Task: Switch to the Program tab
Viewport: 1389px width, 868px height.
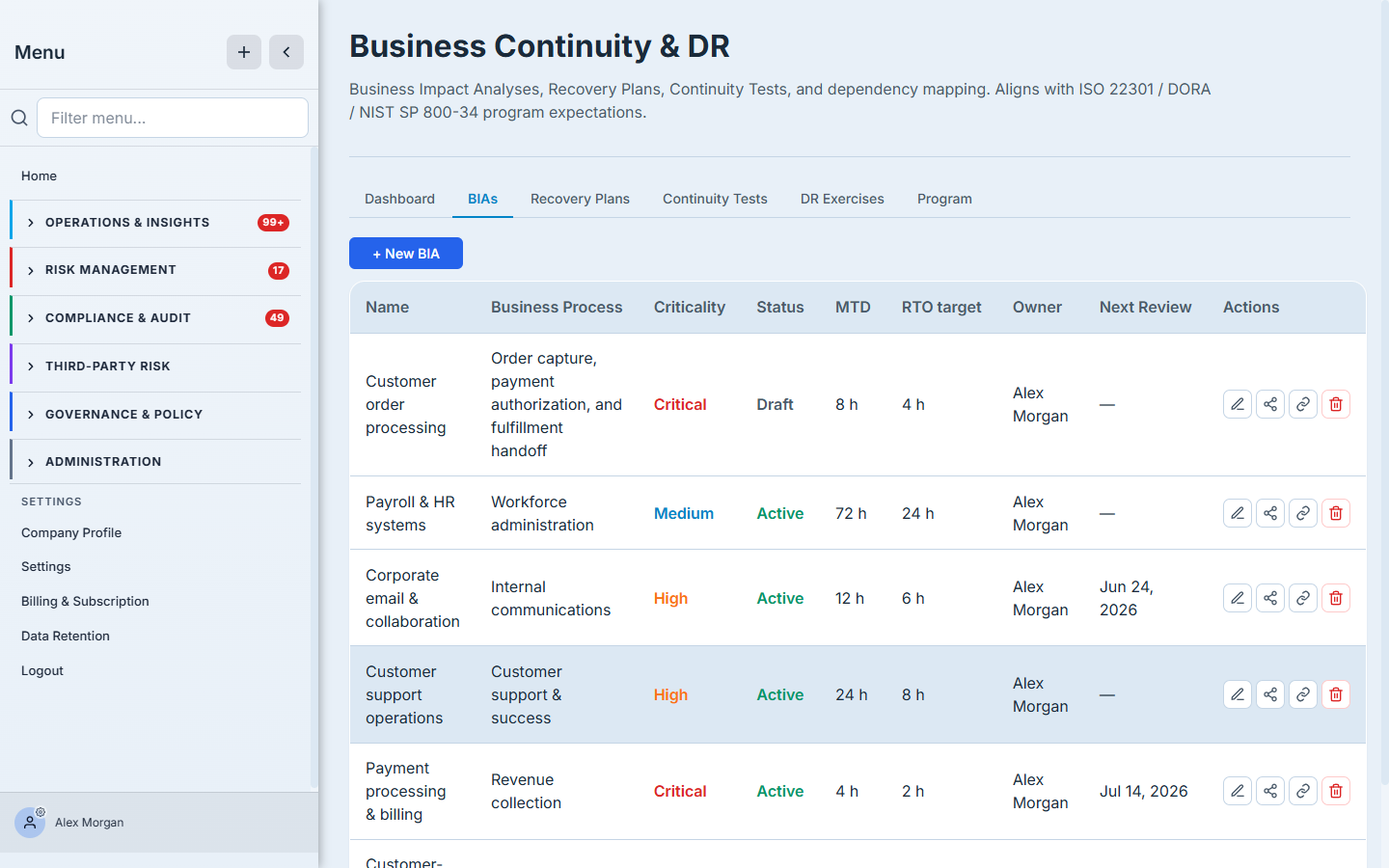Action: click(944, 199)
